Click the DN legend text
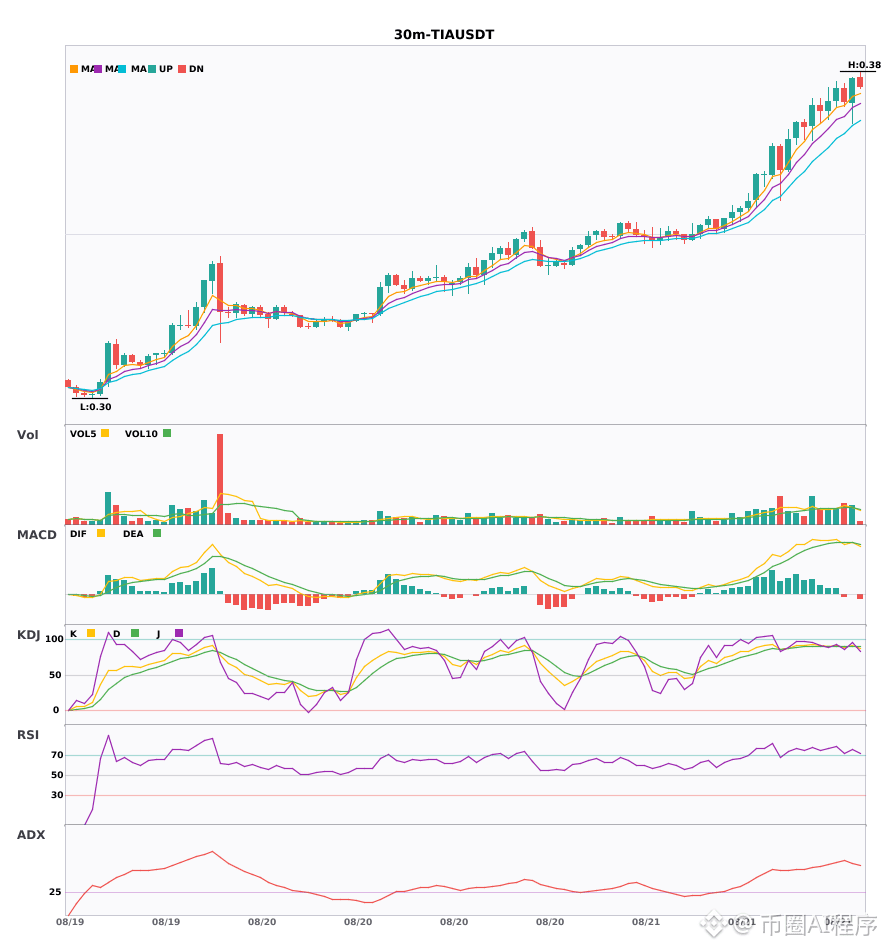The image size is (885, 950). [196, 69]
